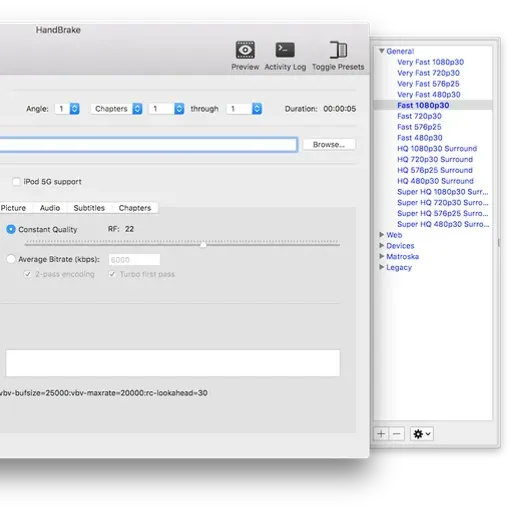Toggle the Turbo first pass checkbox
512x512 pixels.
112,274
